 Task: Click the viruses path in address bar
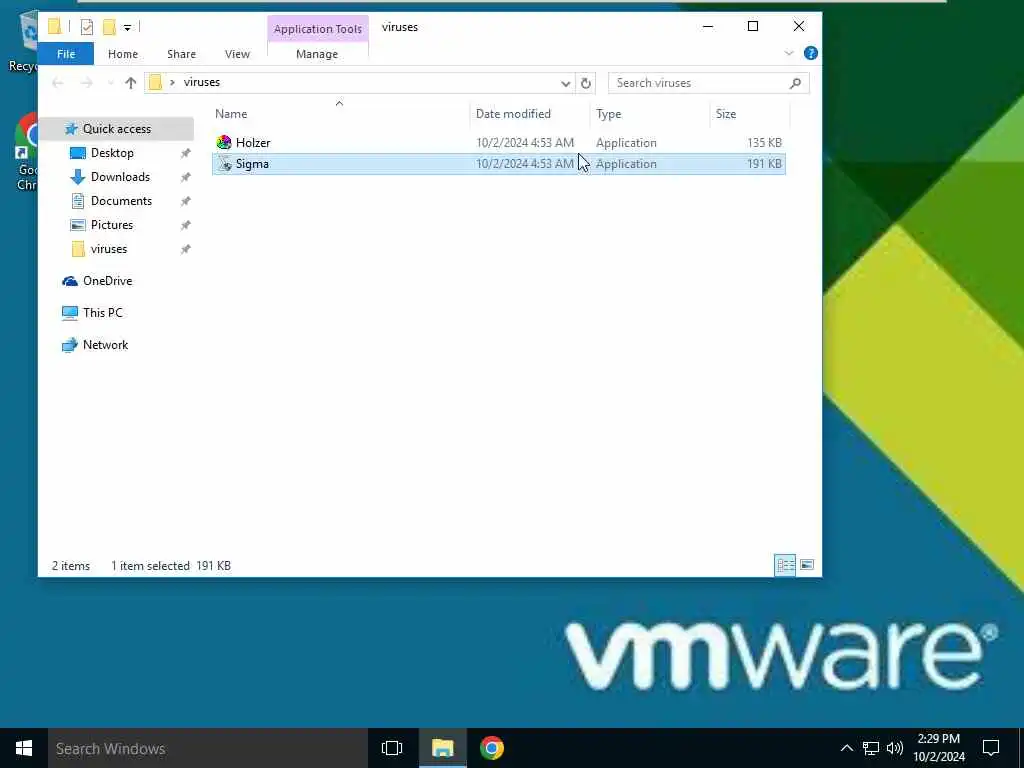[x=202, y=82]
